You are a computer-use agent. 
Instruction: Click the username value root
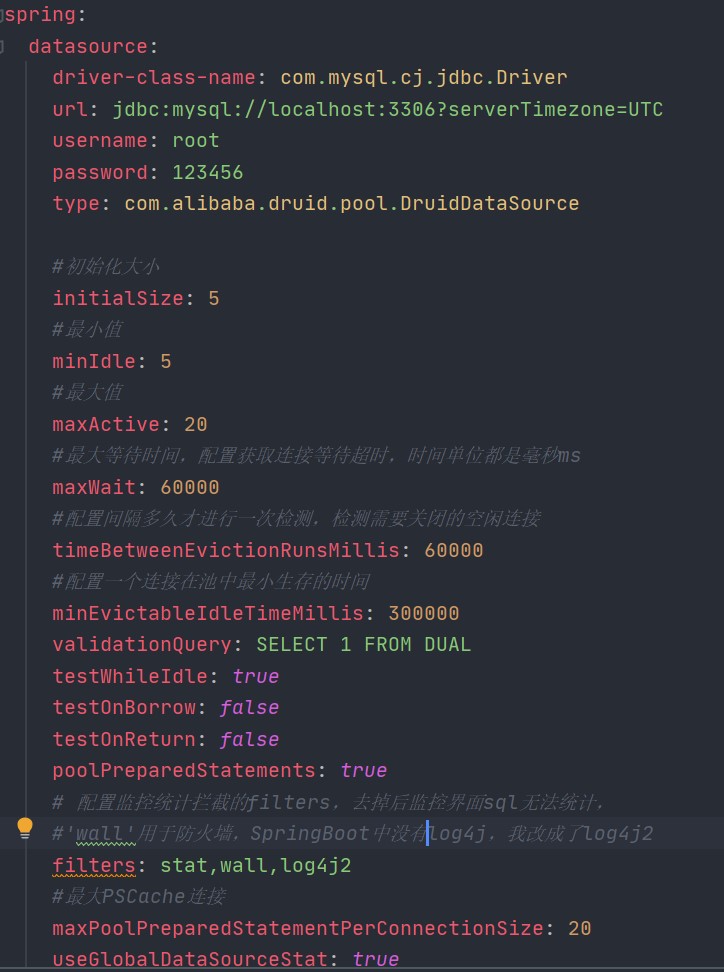(196, 141)
